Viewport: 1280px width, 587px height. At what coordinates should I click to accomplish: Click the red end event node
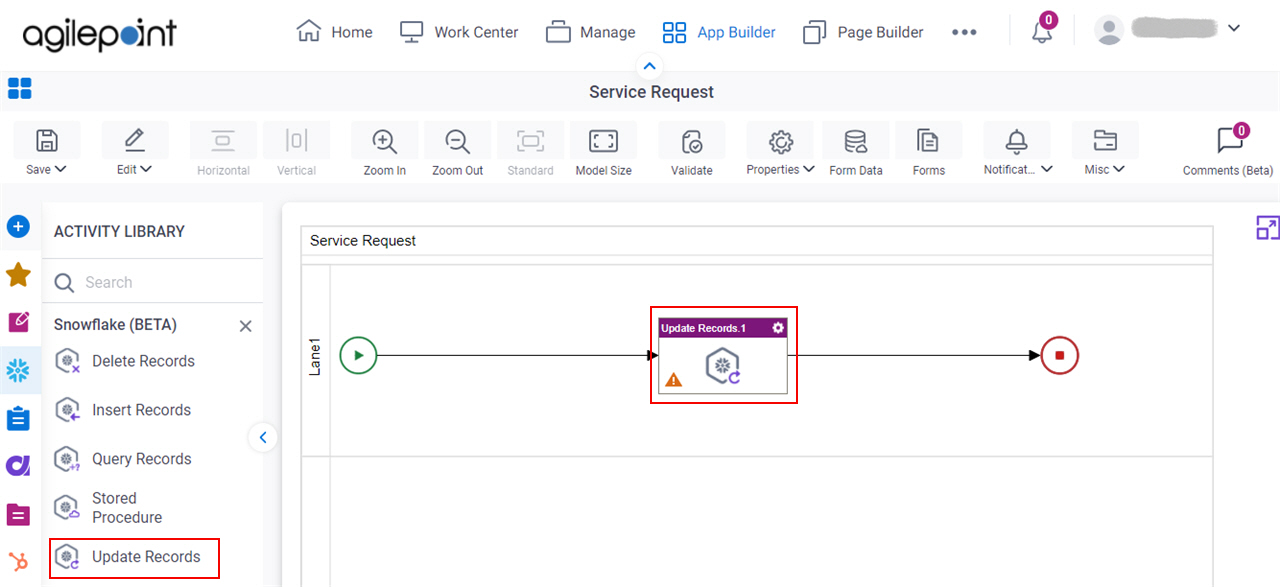tap(1060, 355)
